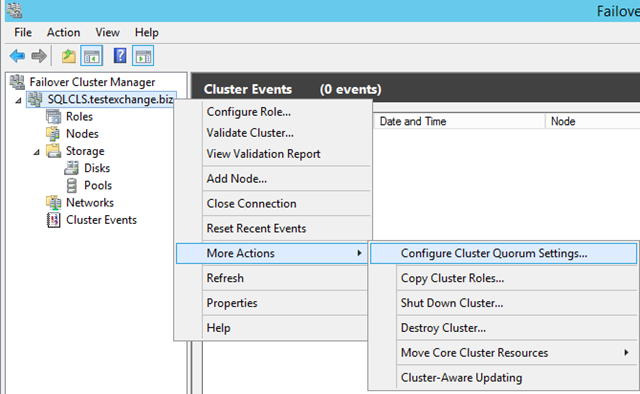Select Cluster-Aware Updating submenu entry

(x=503, y=378)
